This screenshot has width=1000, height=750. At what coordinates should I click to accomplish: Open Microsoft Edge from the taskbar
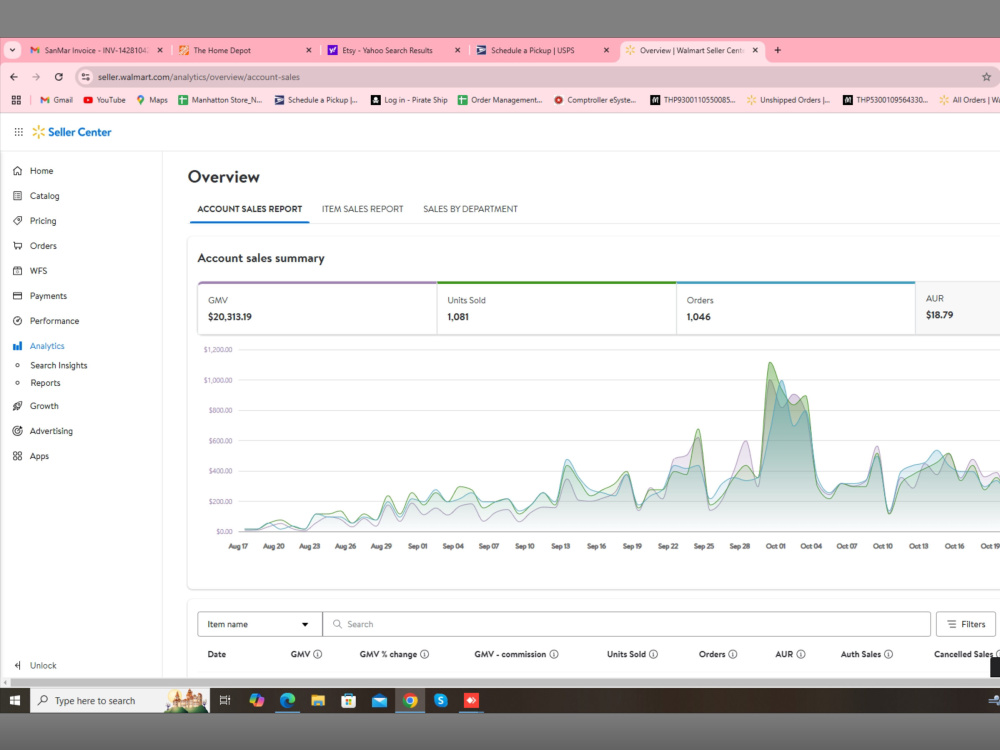click(x=287, y=700)
